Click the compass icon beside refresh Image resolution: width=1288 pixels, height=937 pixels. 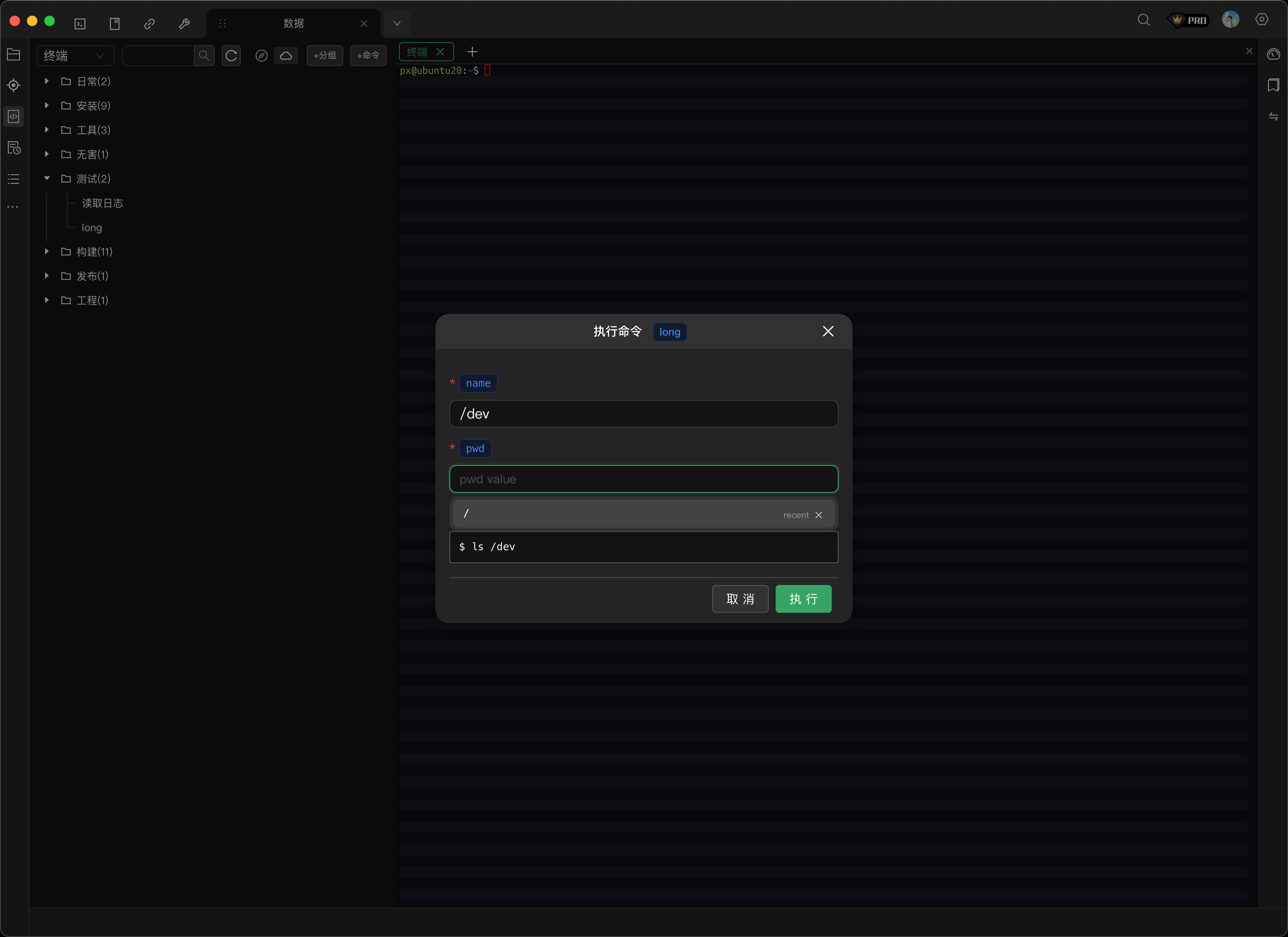tap(261, 55)
